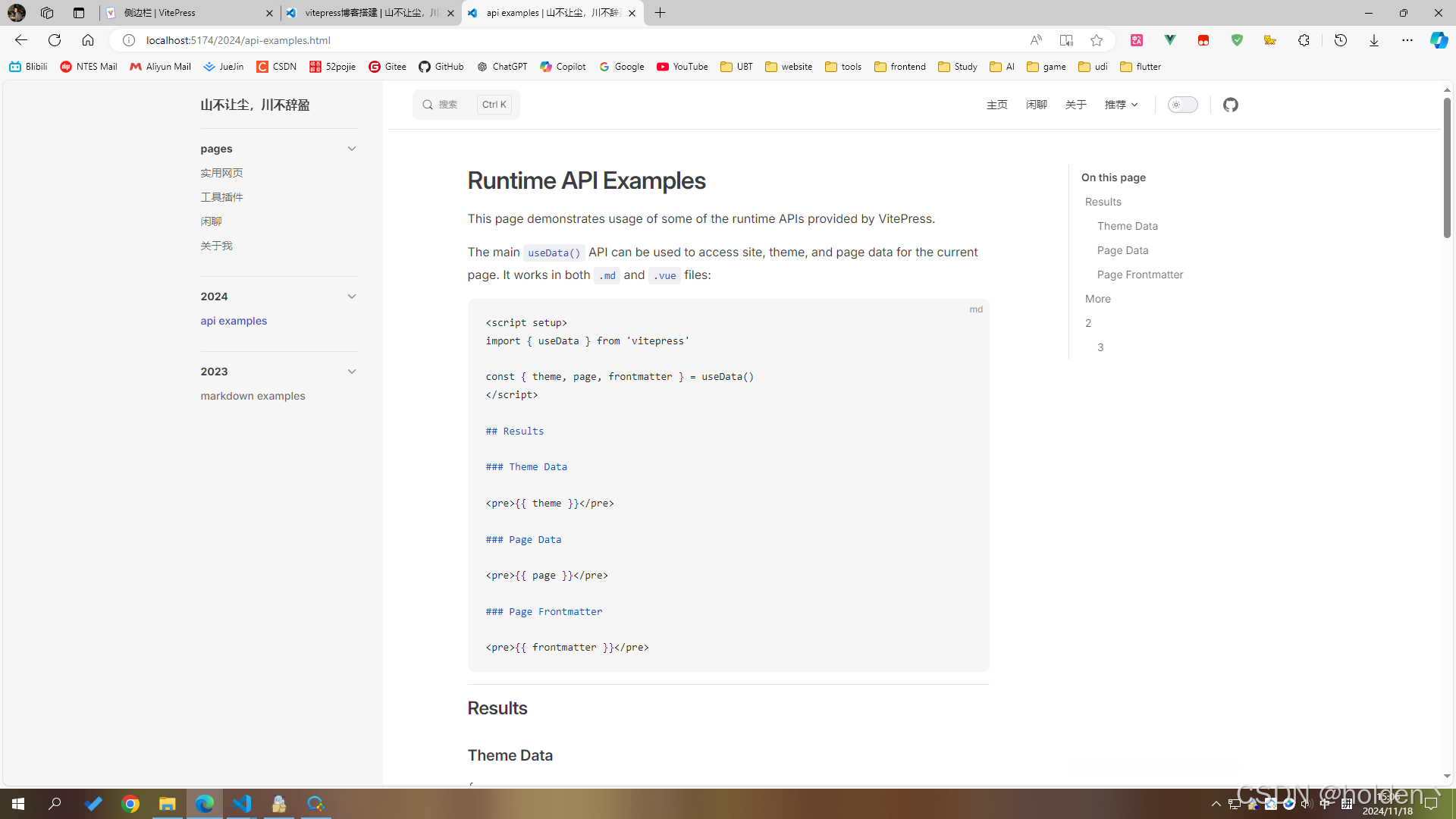Open the website bookmarks folder
Screen dimensions: 1456x819
click(789, 67)
